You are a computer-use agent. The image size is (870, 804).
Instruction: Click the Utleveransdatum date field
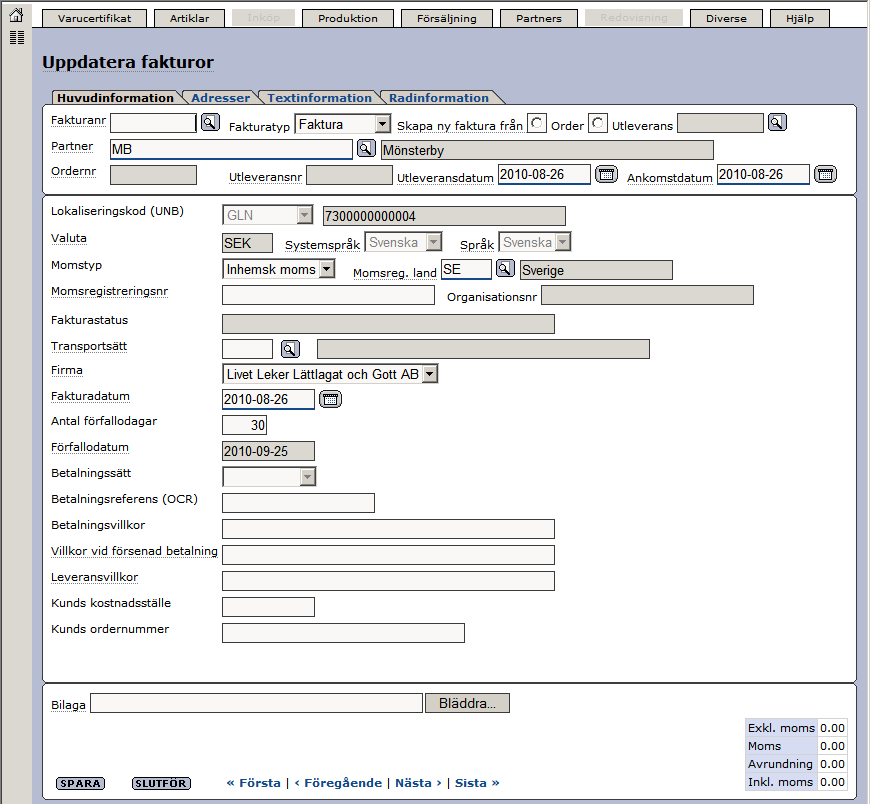pyautogui.click(x=544, y=174)
